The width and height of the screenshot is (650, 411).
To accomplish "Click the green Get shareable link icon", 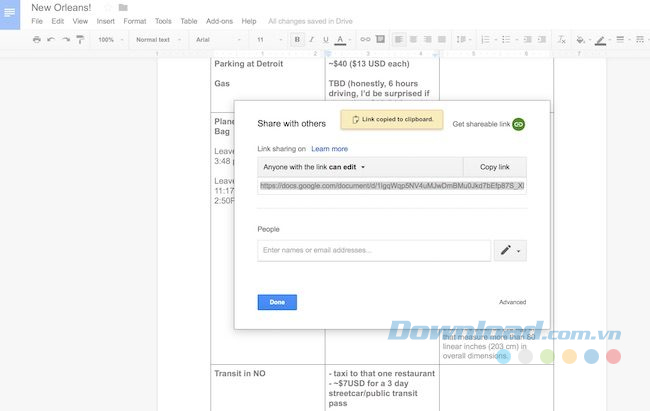I will pos(518,124).
